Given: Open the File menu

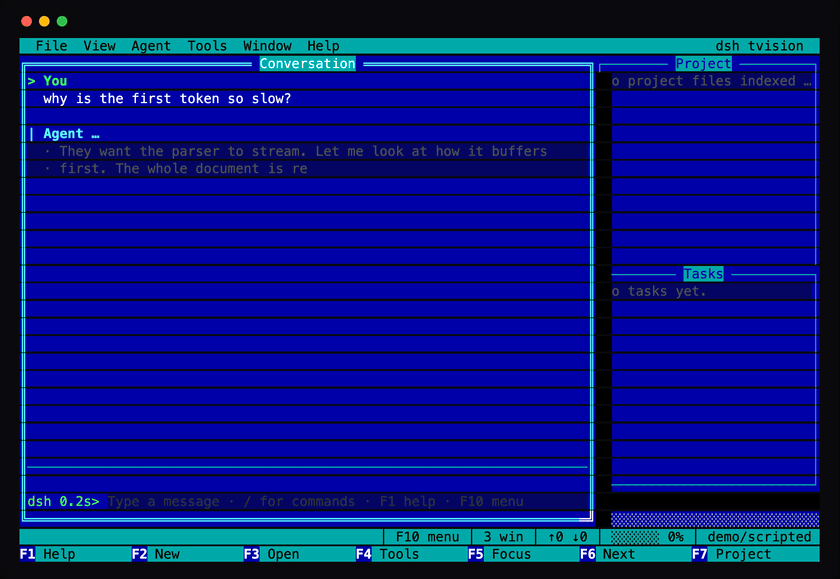Looking at the screenshot, I should point(51,46).
